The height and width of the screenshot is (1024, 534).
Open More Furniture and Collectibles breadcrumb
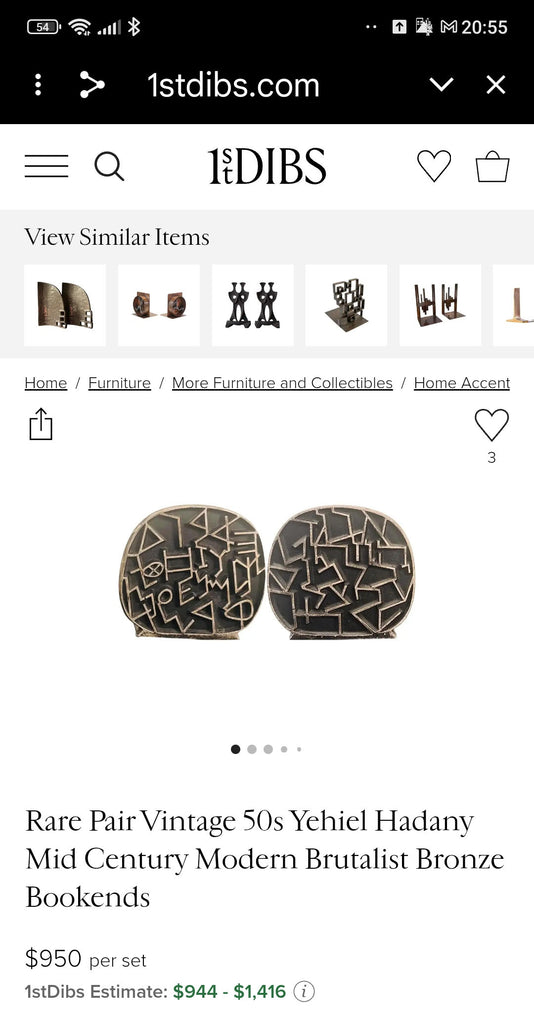coord(283,383)
